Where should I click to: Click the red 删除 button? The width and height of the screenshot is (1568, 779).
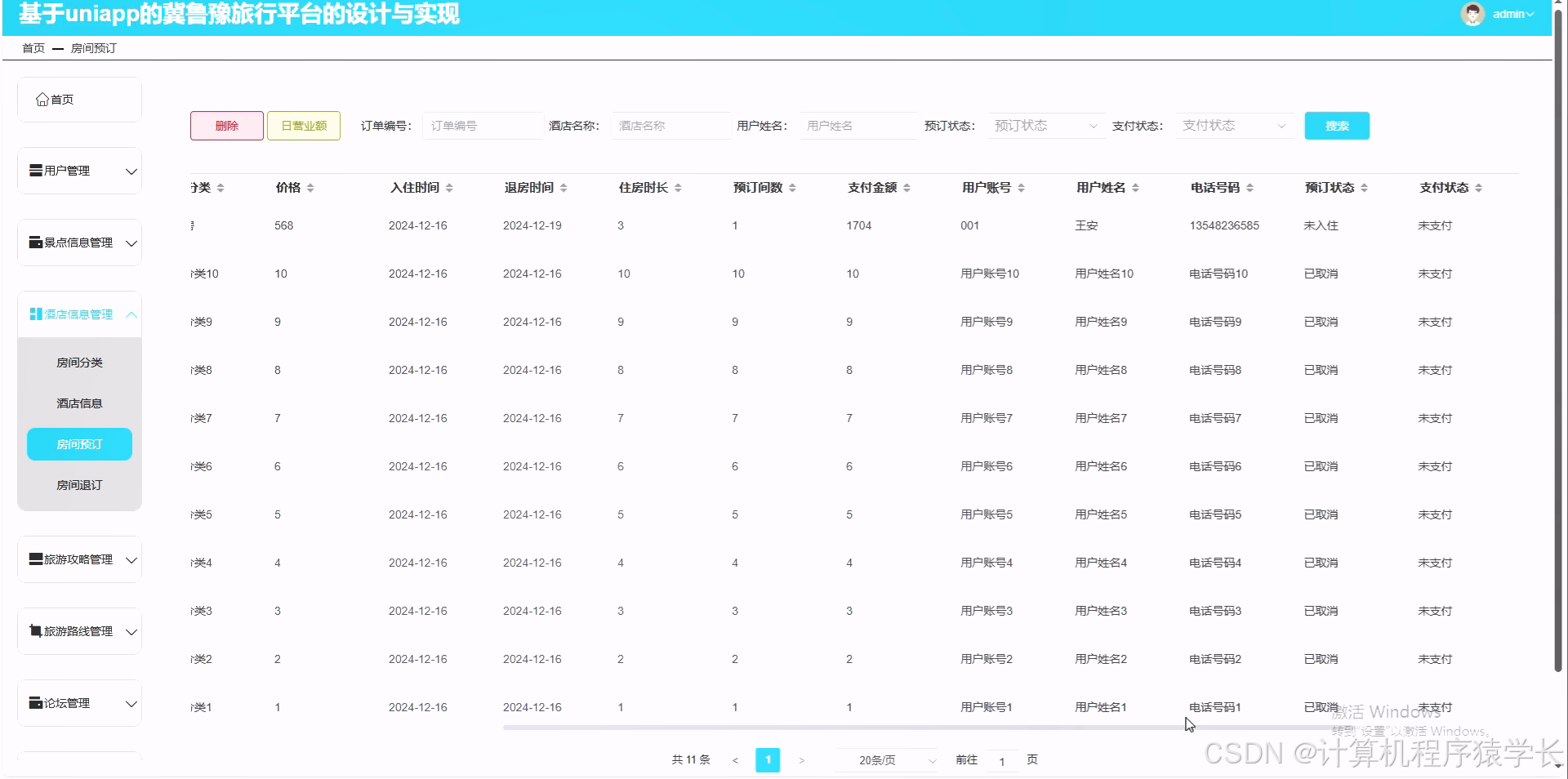point(227,126)
